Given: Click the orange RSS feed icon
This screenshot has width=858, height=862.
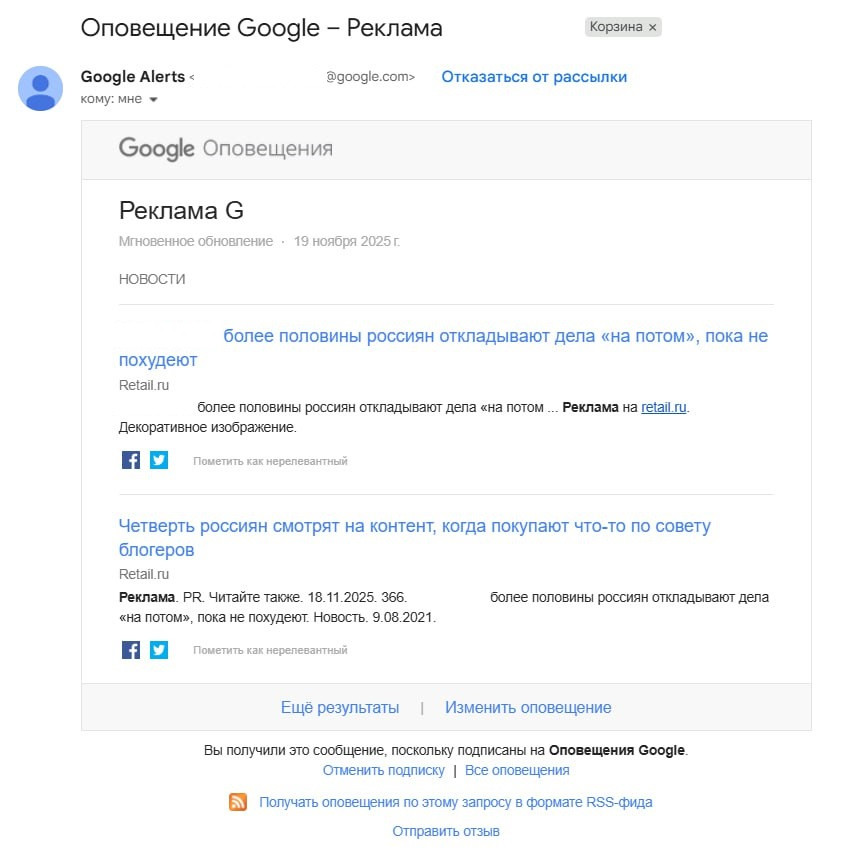Looking at the screenshot, I should [x=238, y=802].
